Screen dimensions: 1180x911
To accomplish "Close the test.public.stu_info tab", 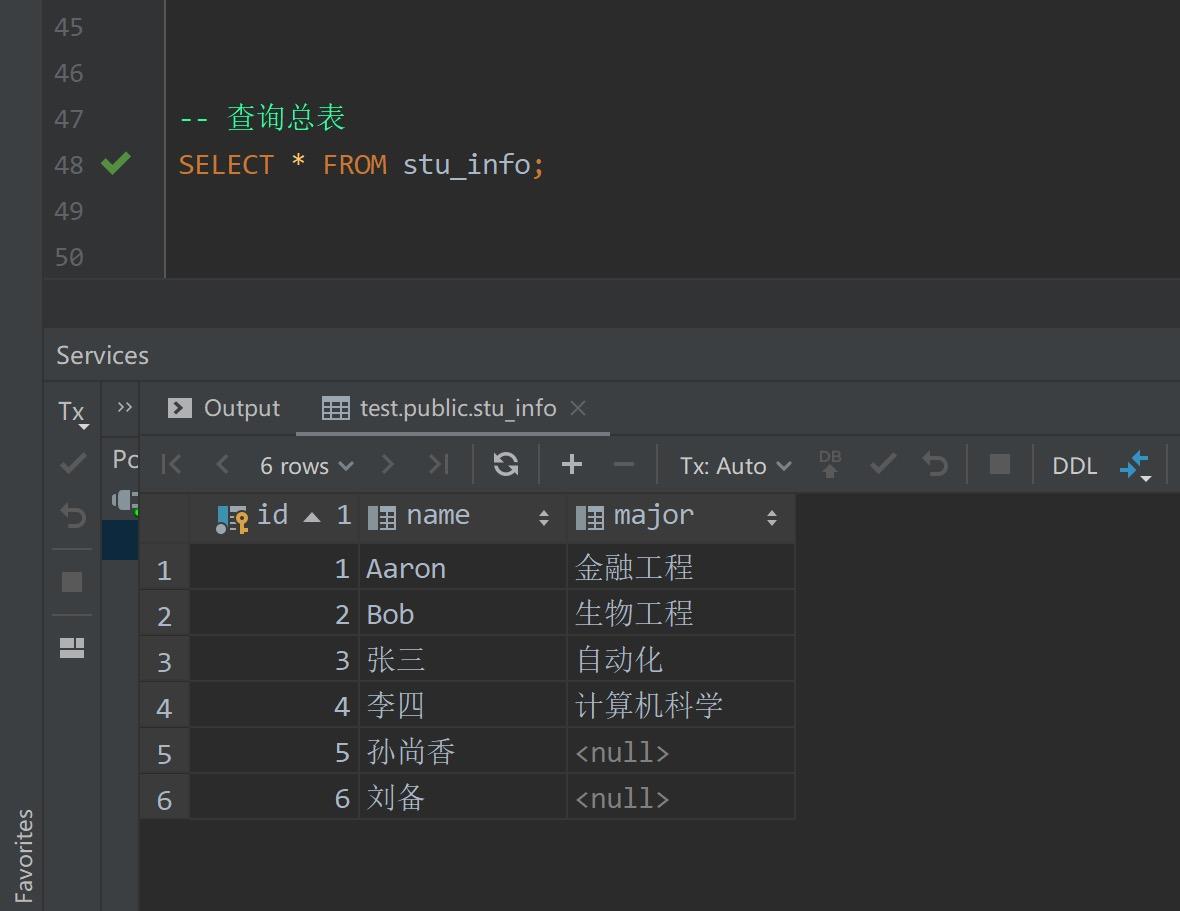I will (x=577, y=408).
